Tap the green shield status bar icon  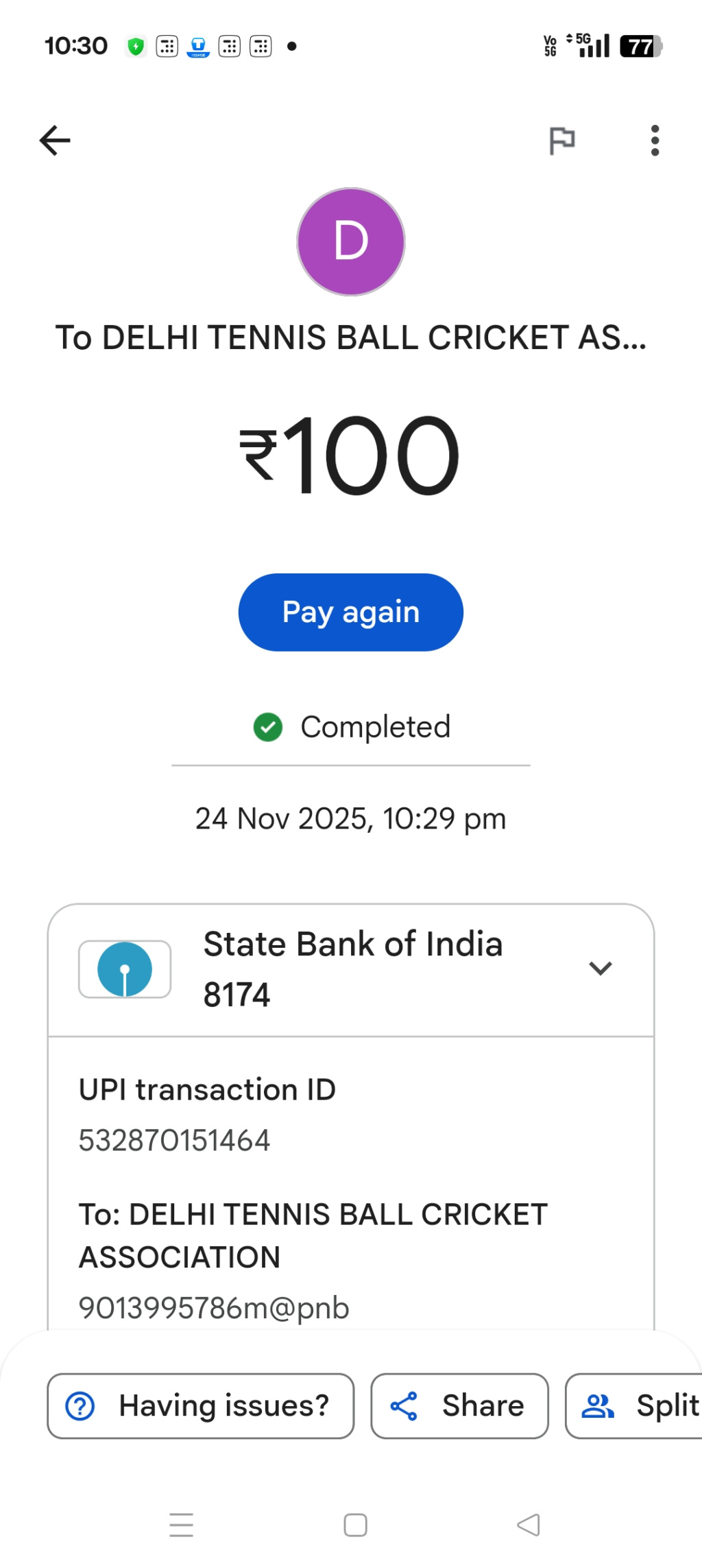(x=136, y=47)
